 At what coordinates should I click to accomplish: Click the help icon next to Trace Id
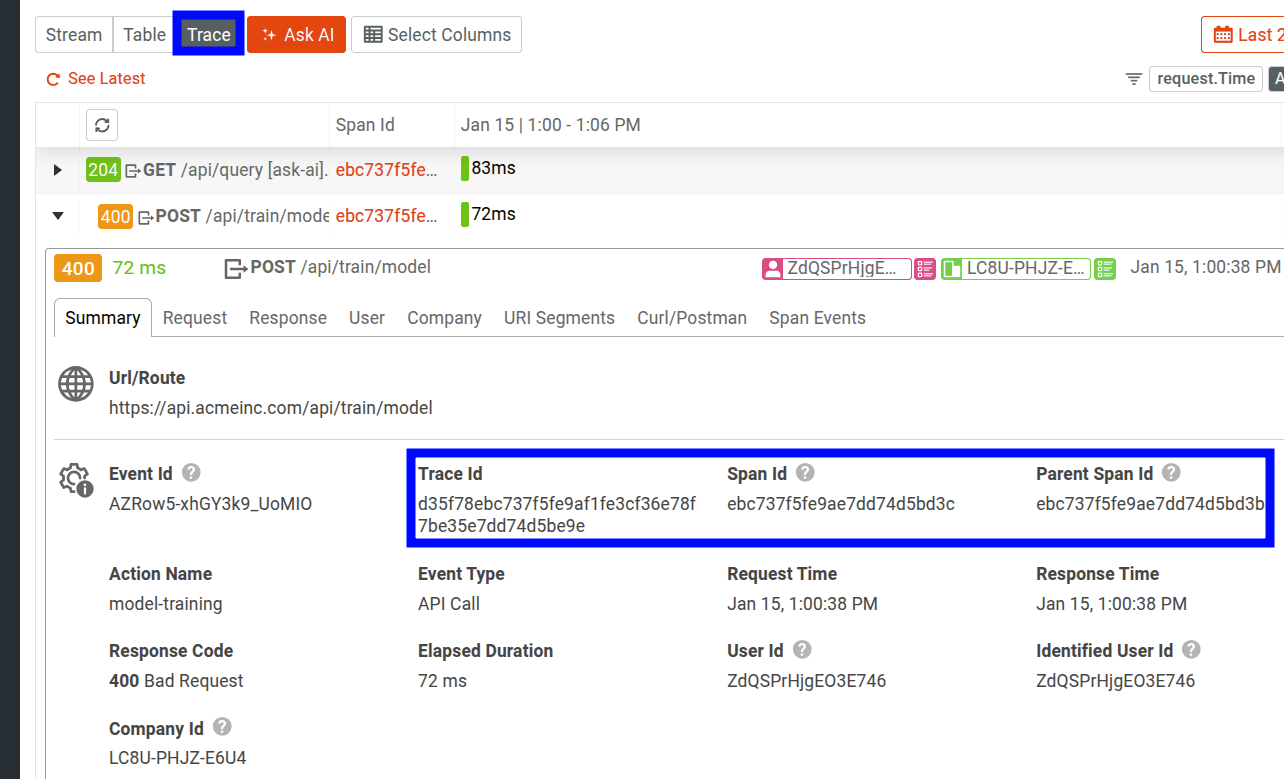pyautogui.click(x=499, y=472)
